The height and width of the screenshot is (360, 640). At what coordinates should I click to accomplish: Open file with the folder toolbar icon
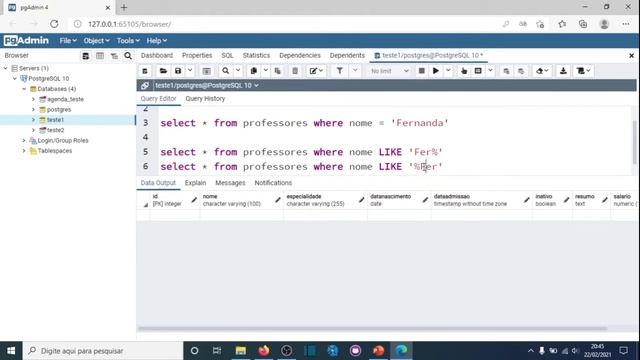point(163,71)
